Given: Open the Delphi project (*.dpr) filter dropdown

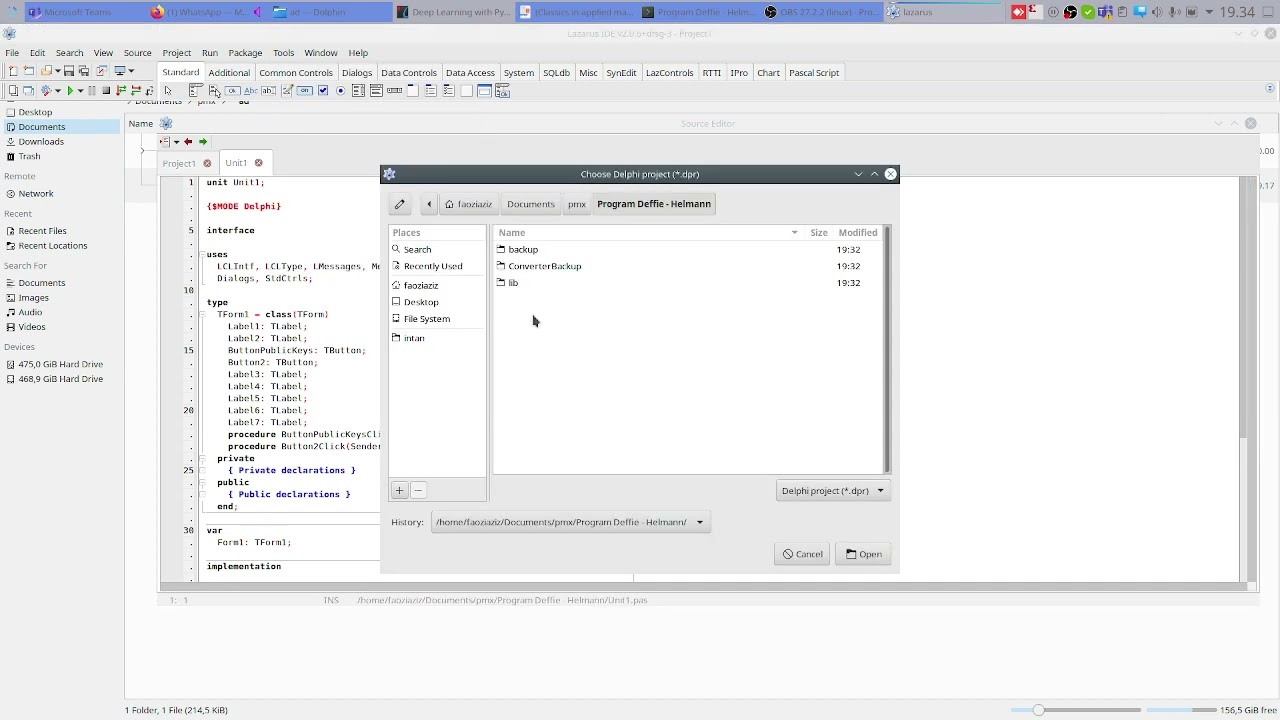Looking at the screenshot, I should 833,490.
